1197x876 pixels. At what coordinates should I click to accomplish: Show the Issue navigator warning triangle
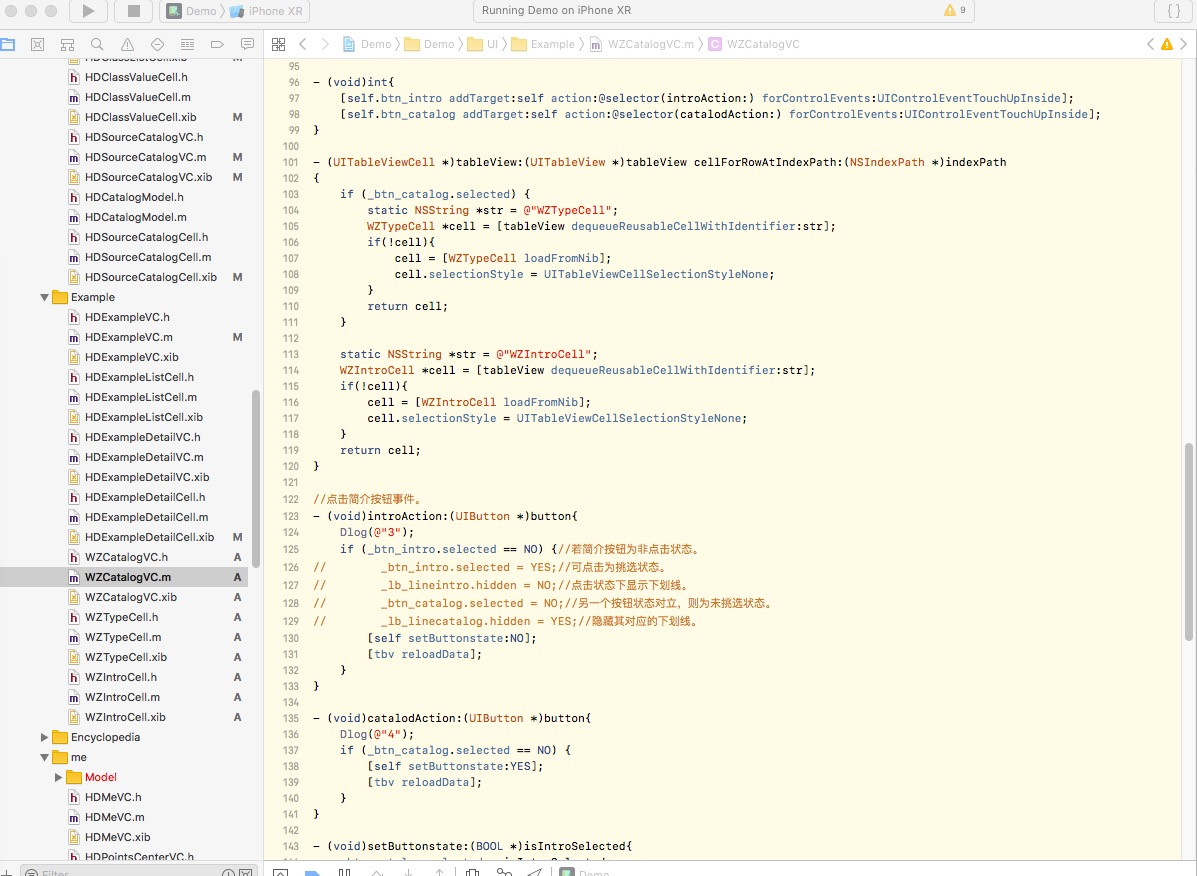click(127, 45)
